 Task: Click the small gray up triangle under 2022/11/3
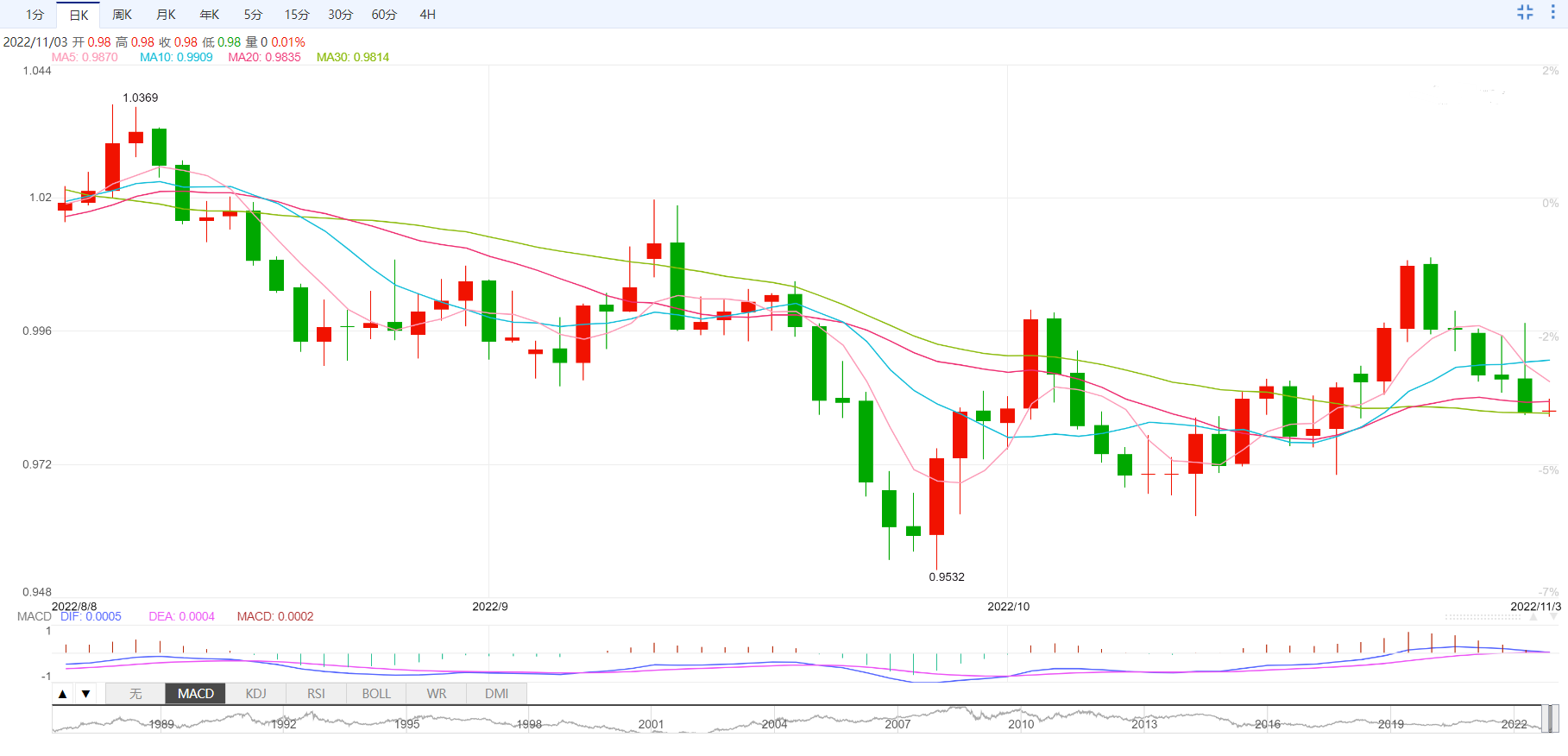point(1533,617)
